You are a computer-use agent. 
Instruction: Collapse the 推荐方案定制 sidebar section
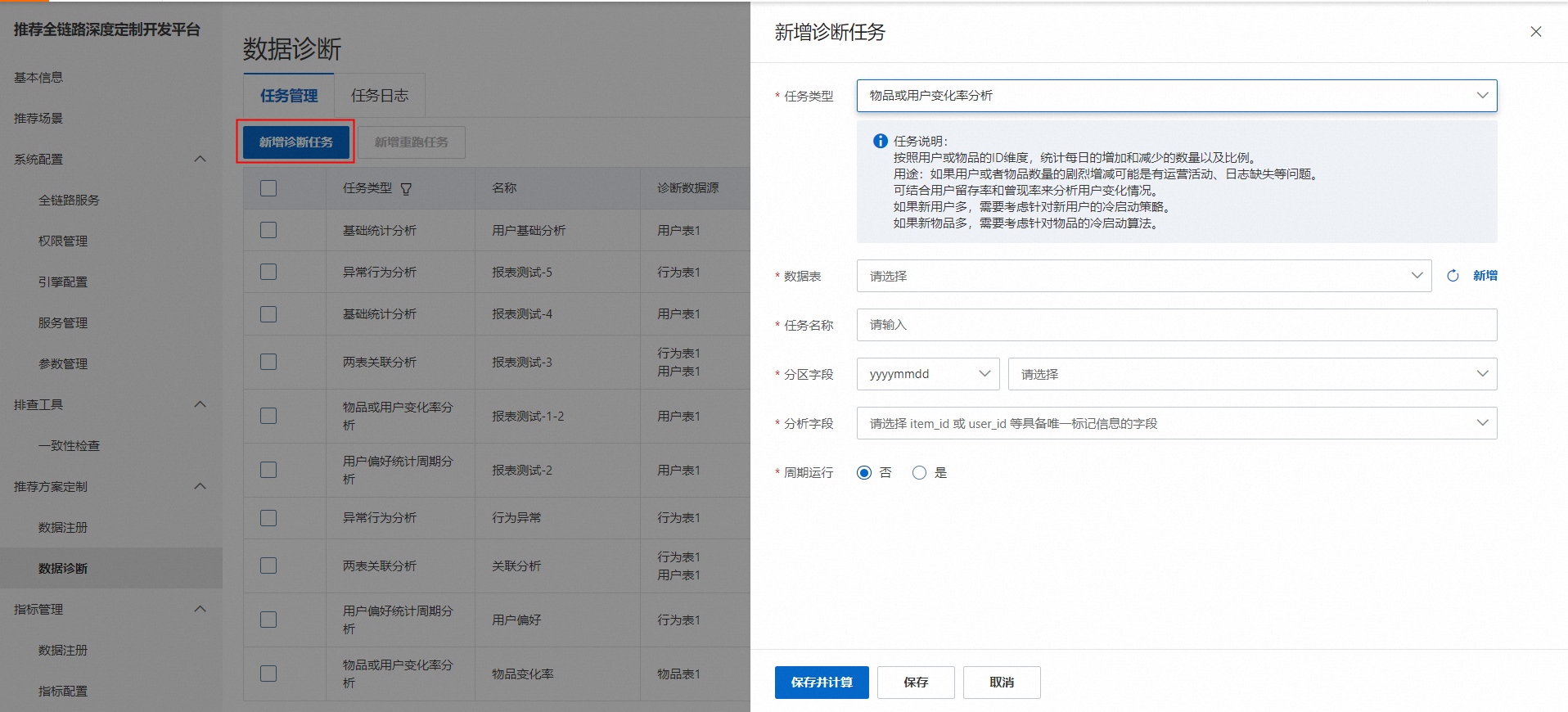(x=200, y=486)
